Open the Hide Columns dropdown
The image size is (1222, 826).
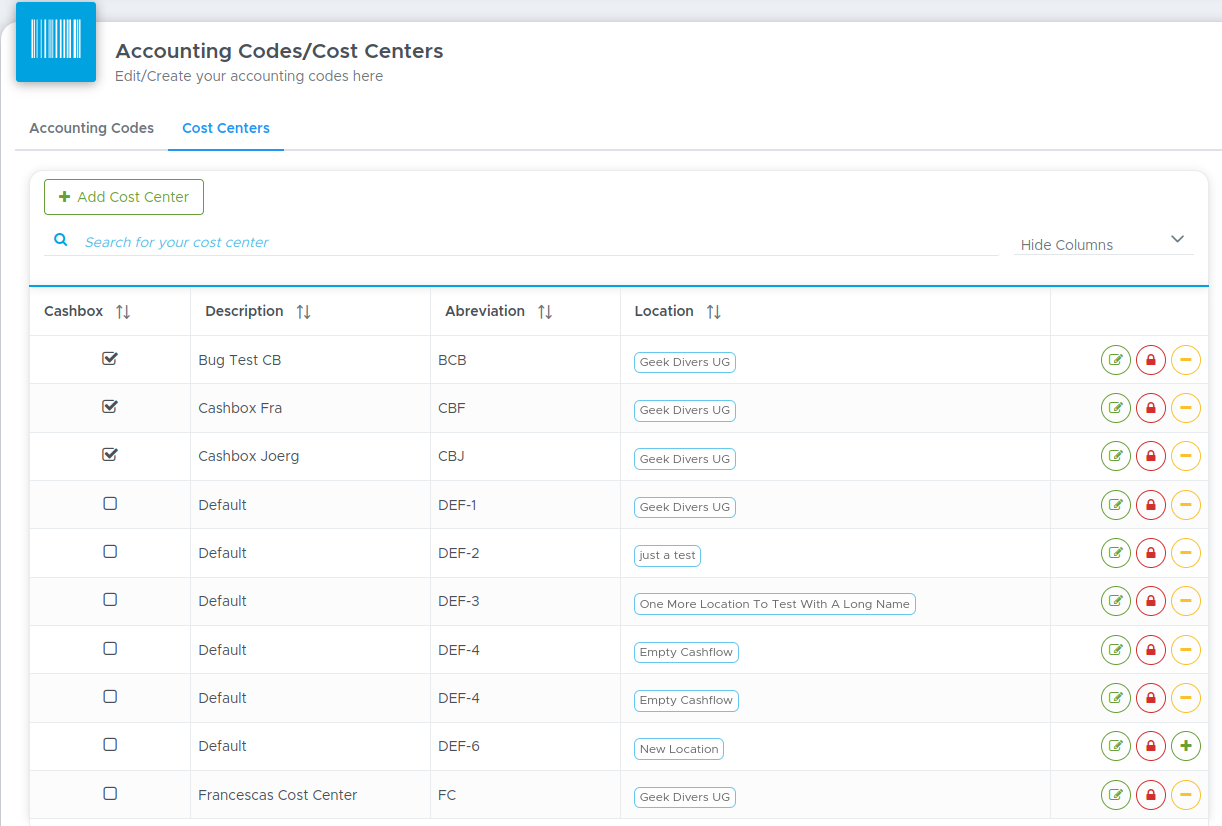1103,243
